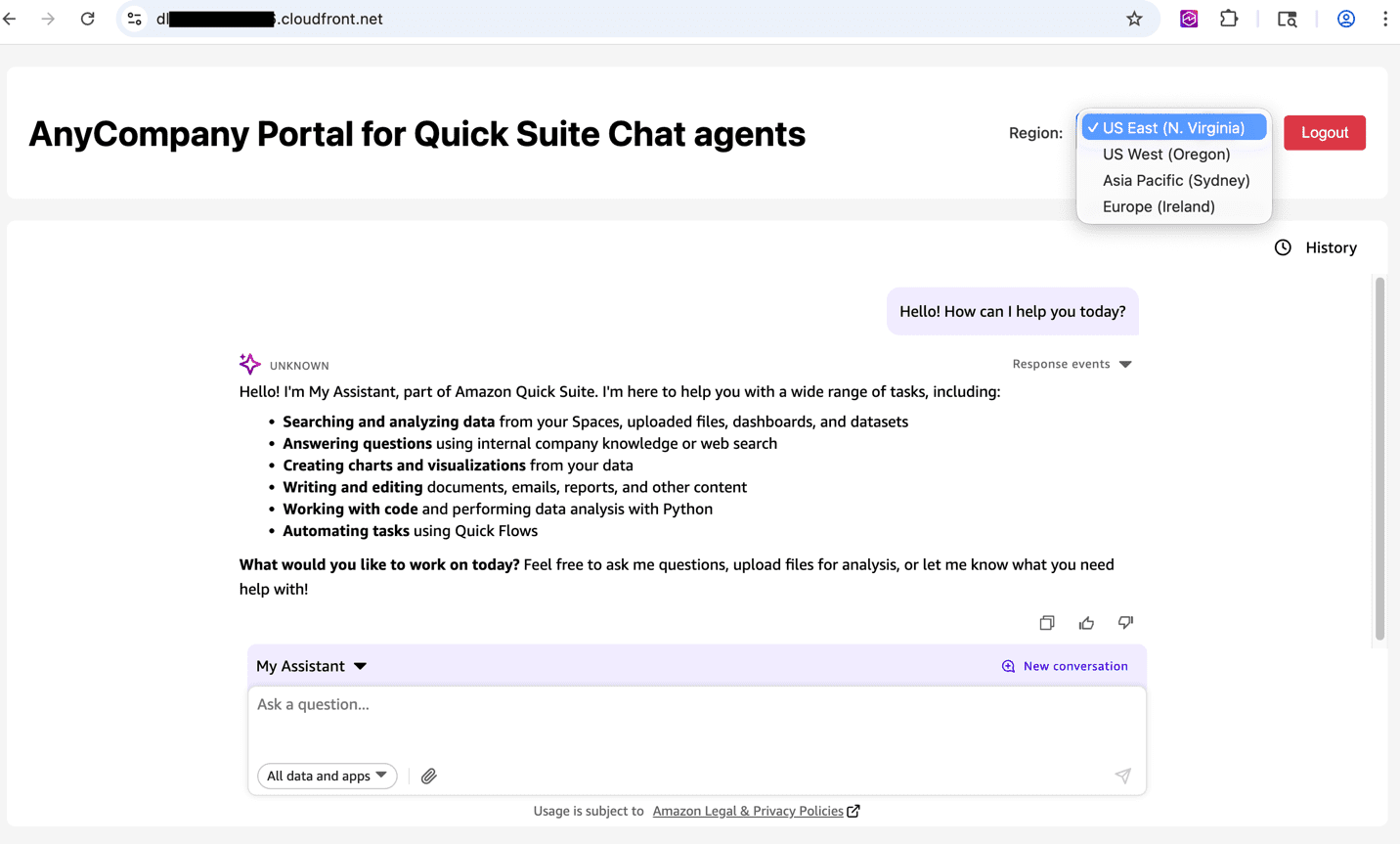Log out with the red Logout button

point(1325,133)
